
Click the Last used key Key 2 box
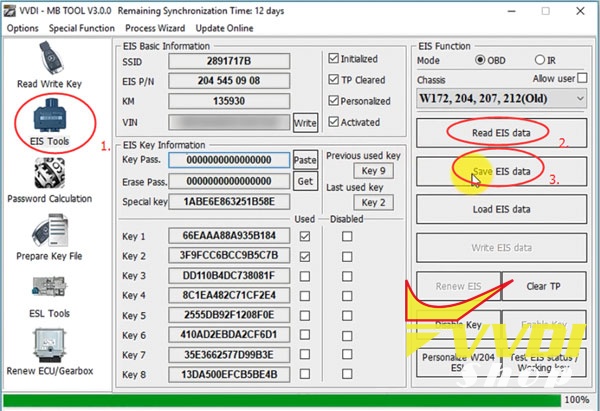[373, 202]
